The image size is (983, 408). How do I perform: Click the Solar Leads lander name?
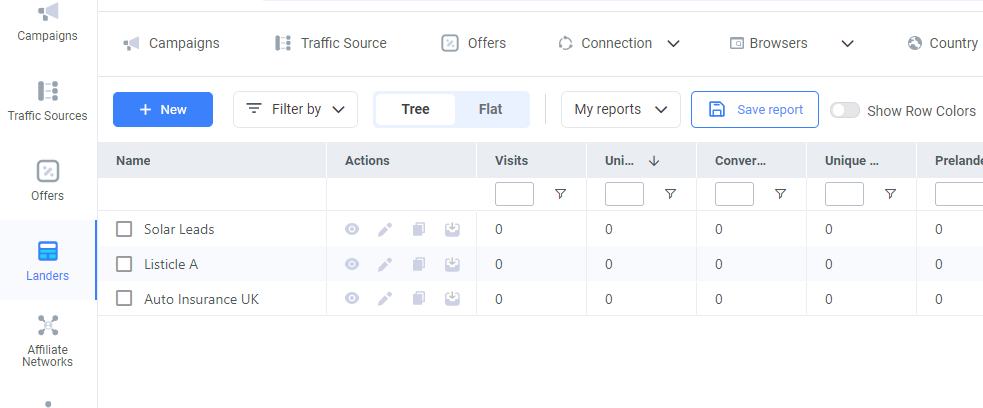pyautogui.click(x=179, y=229)
